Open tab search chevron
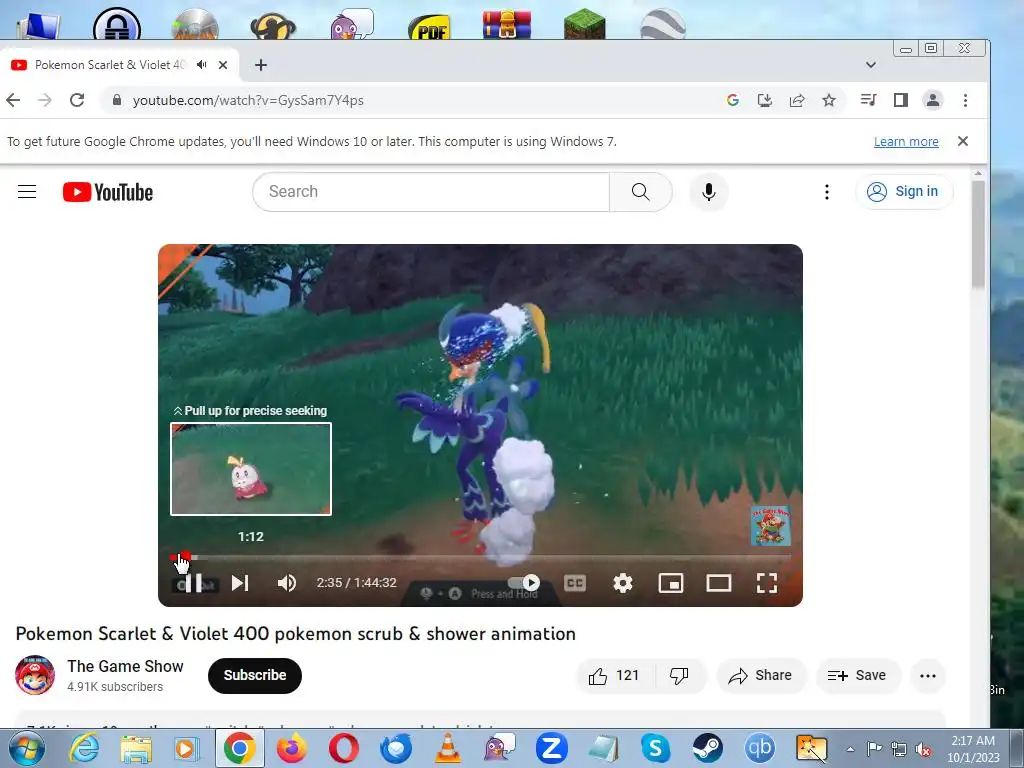This screenshot has width=1024, height=768. tap(871, 65)
